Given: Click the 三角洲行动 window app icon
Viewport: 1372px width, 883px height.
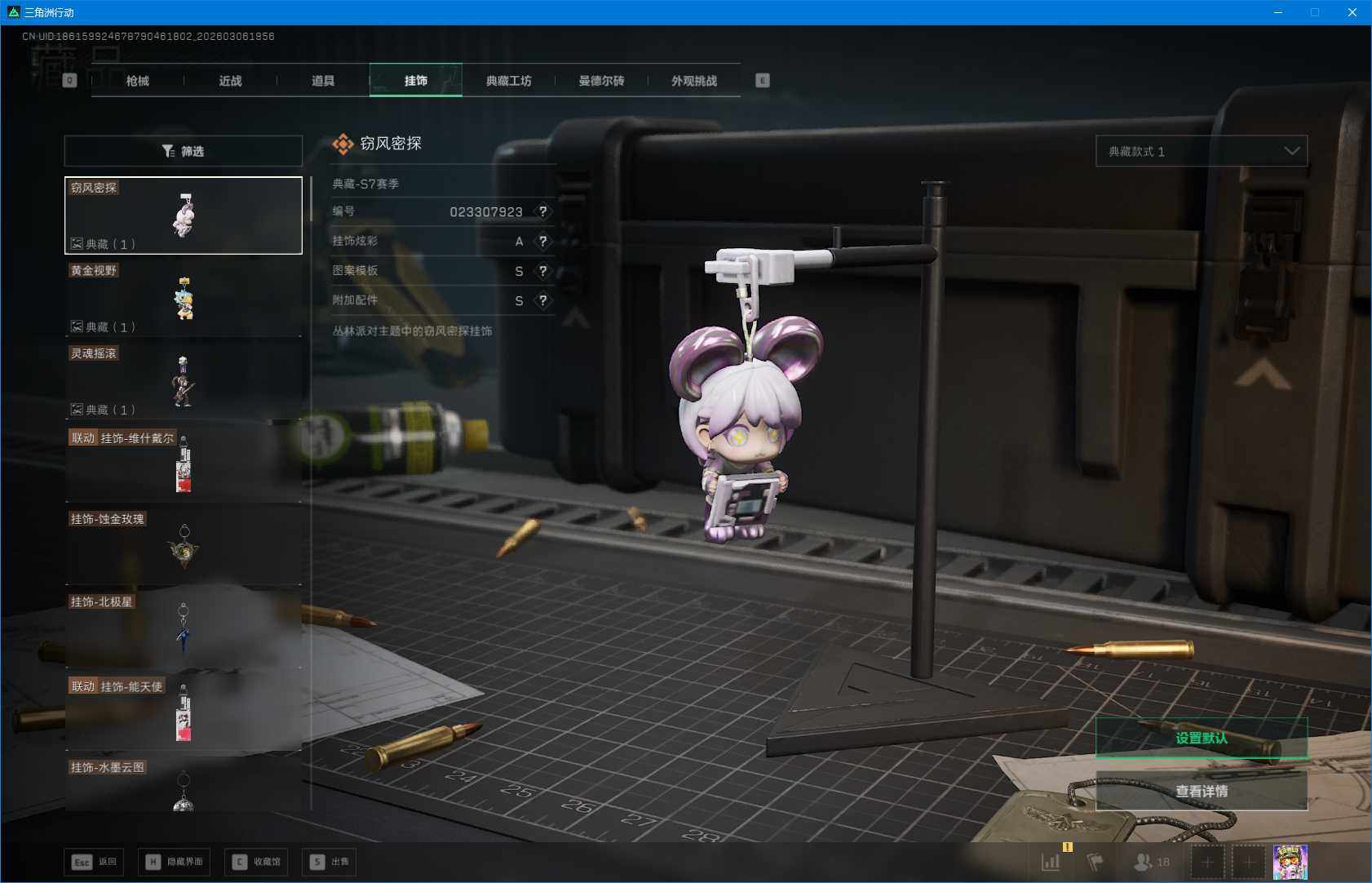Looking at the screenshot, I should coord(13,12).
